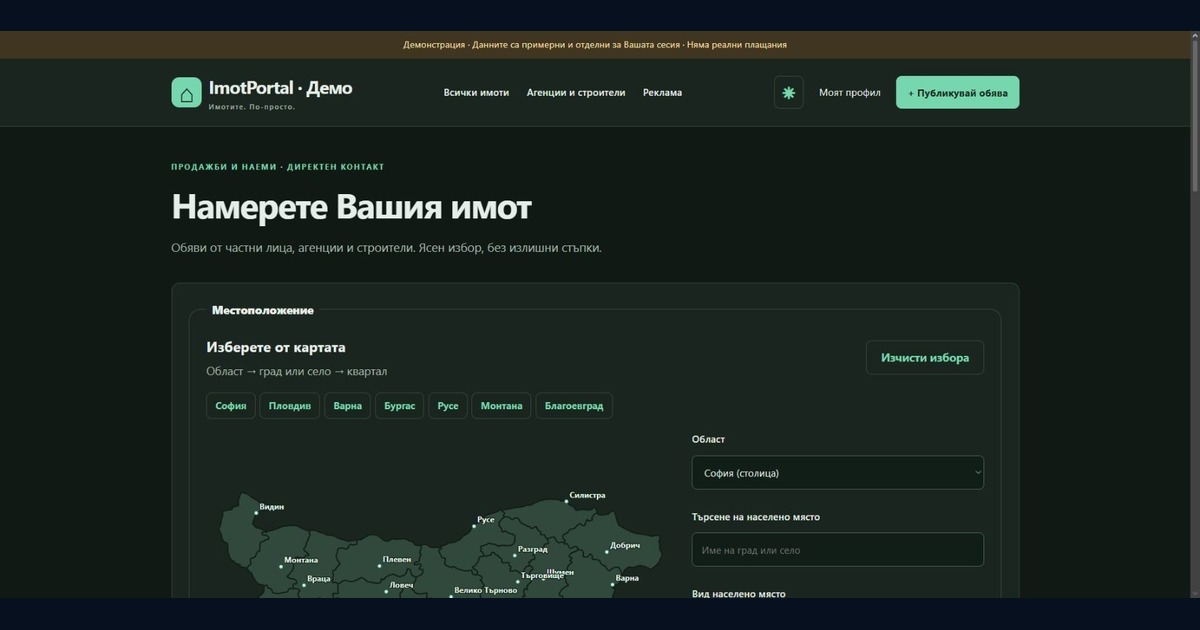Click the ПРОДАЖБИ И НАЕМИ tagline text
The image size is (1200, 630).
[278, 167]
